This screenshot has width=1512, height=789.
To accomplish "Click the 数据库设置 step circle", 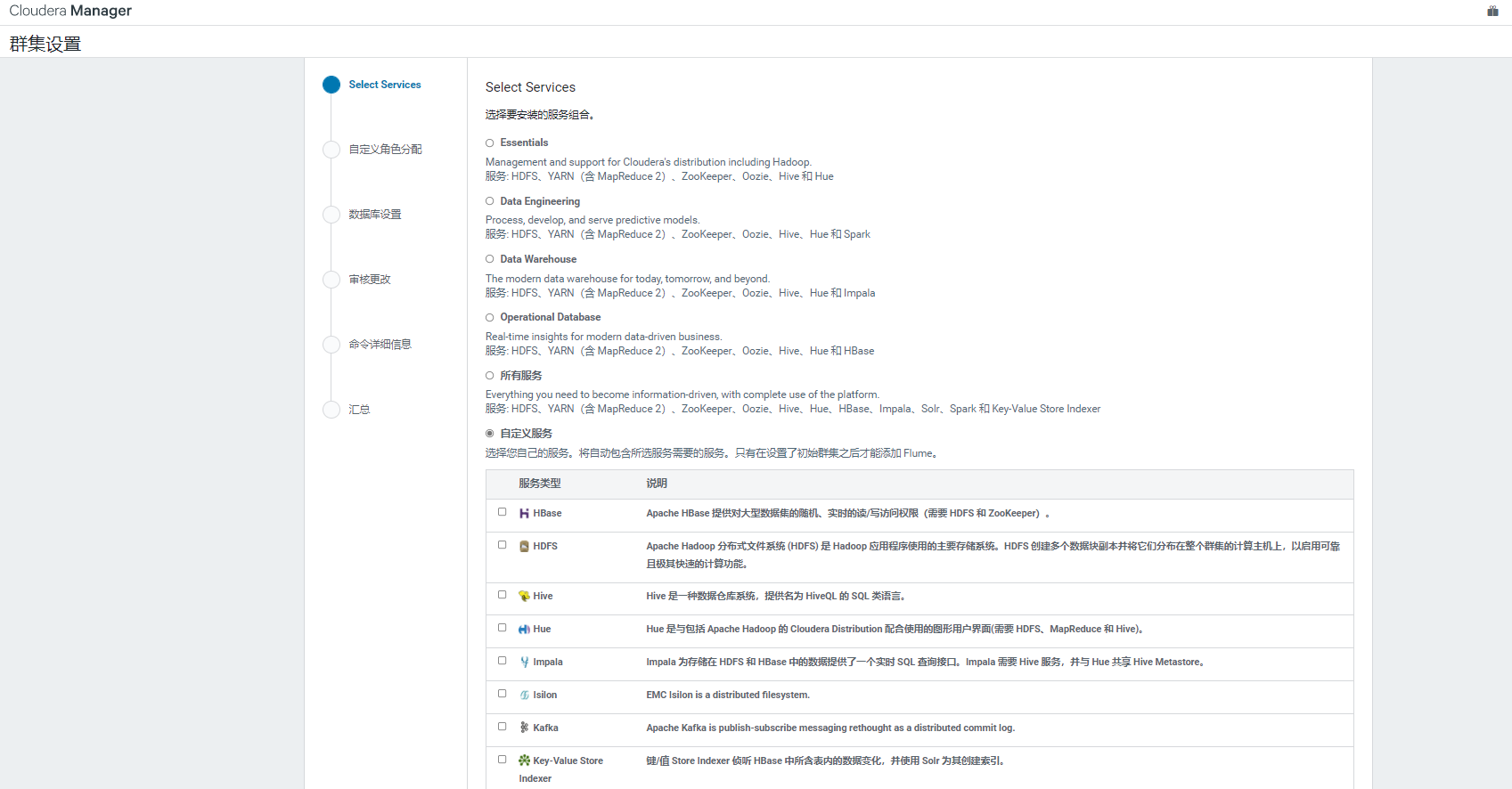I will (x=331, y=215).
